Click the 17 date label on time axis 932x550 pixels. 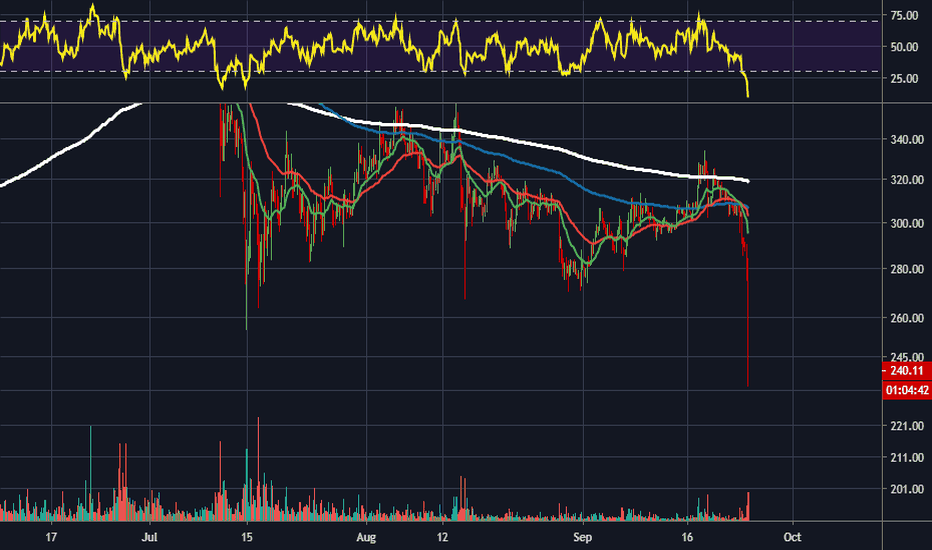click(52, 537)
